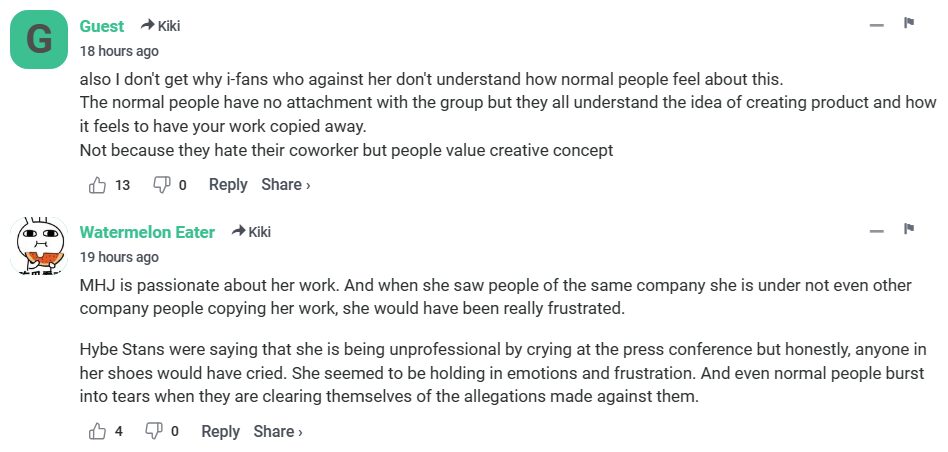Image resolution: width=948 pixels, height=452 pixels.
Task: Open Share menu on Guest comment
Action: (285, 185)
